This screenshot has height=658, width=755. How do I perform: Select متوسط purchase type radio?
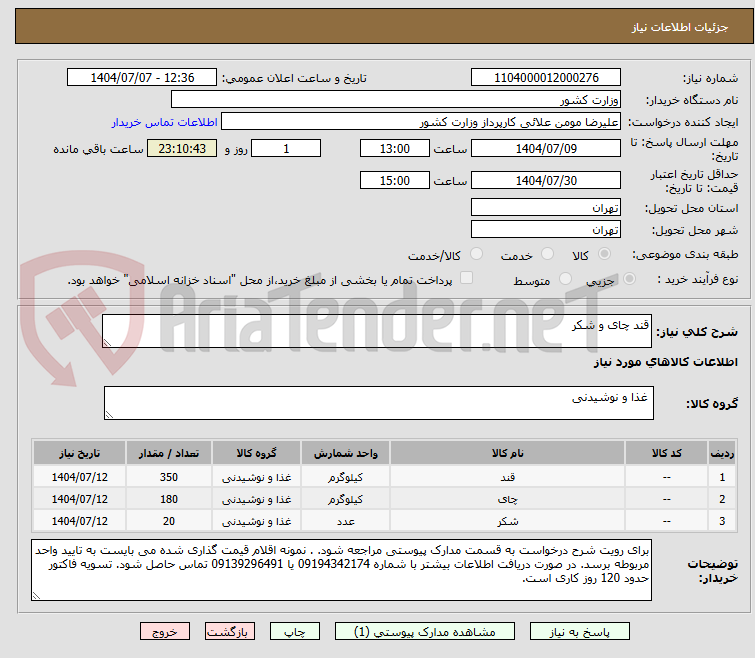pos(566,281)
